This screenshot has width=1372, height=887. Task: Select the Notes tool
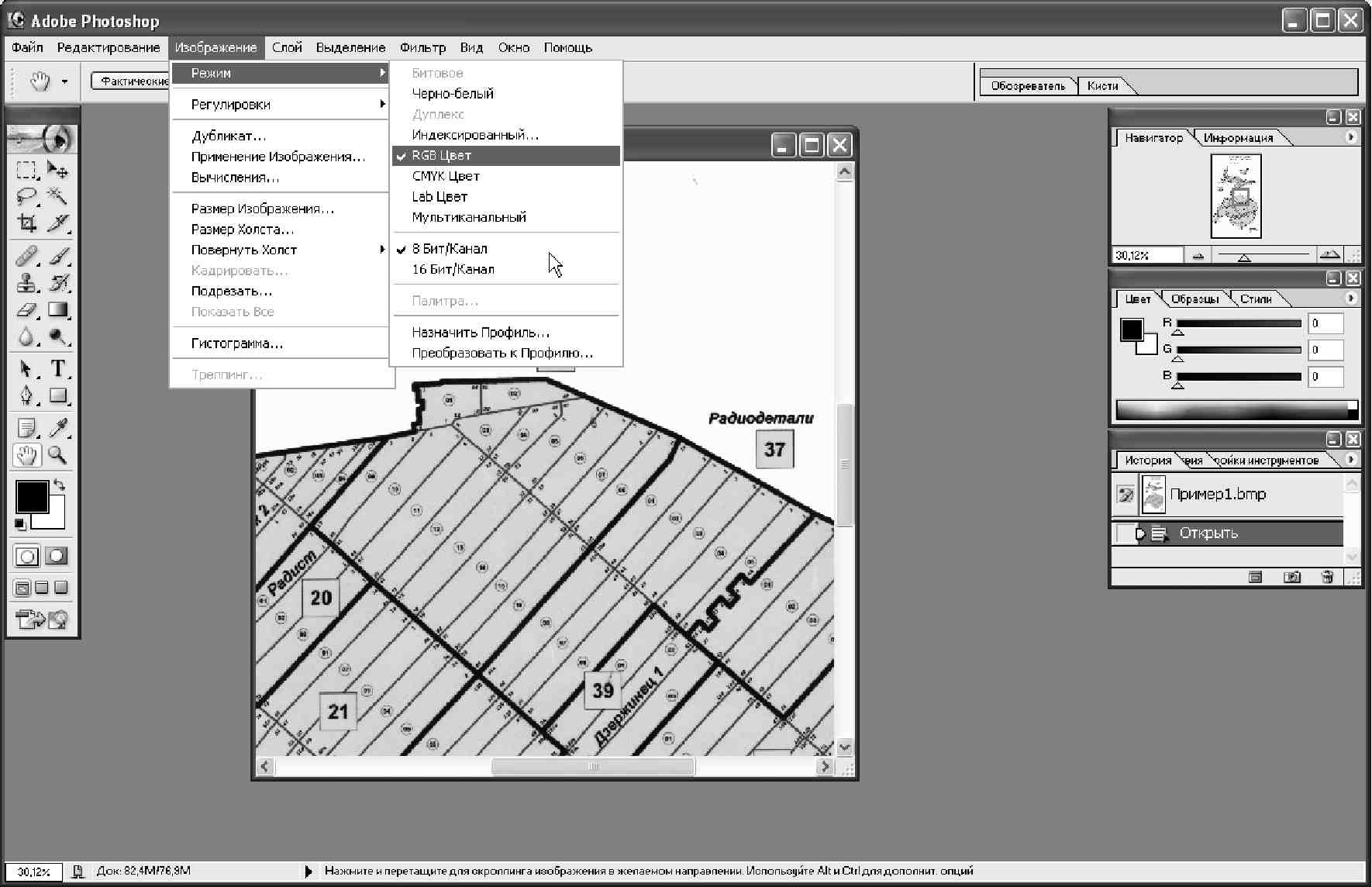click(27, 427)
